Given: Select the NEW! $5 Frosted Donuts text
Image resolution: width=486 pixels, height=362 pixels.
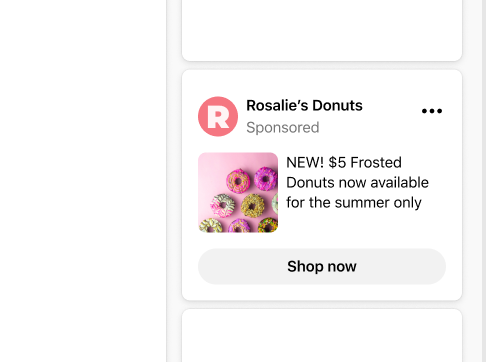Looking at the screenshot, I should (357, 182).
